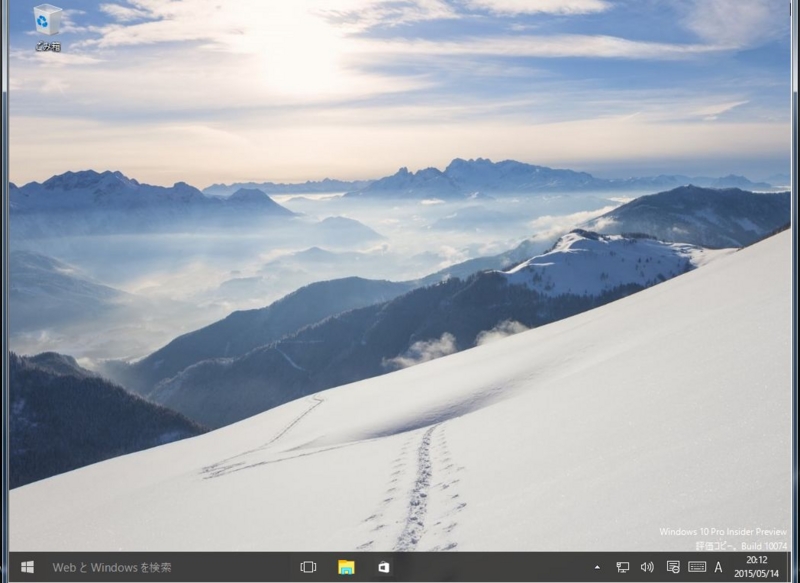Image resolution: width=800 pixels, height=583 pixels.
Task: Open the Recycle Bin desktop icon
Action: click(48, 28)
